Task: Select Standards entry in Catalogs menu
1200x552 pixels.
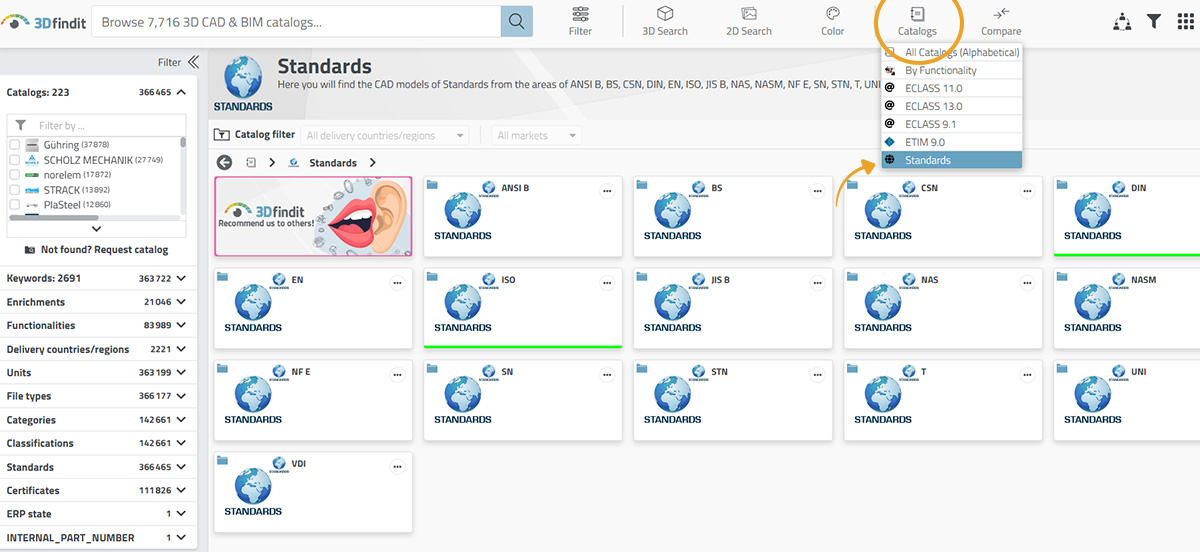Action: [x=952, y=160]
